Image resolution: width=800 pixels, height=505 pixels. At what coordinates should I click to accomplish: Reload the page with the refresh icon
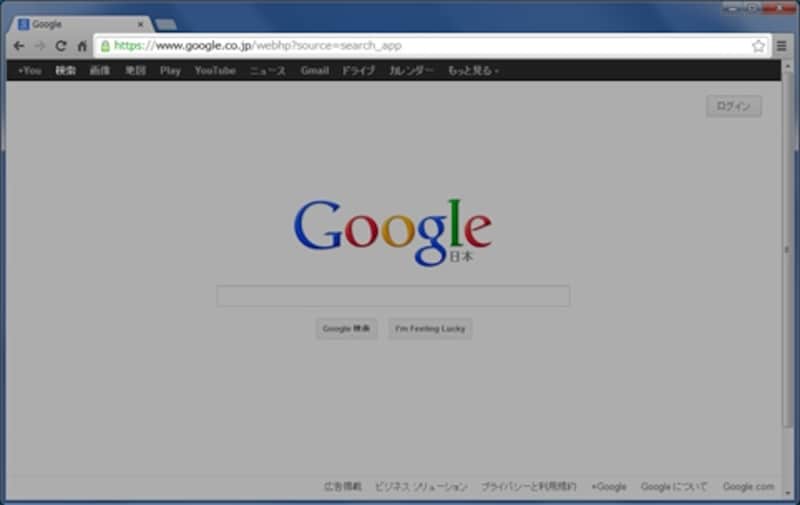(61, 46)
